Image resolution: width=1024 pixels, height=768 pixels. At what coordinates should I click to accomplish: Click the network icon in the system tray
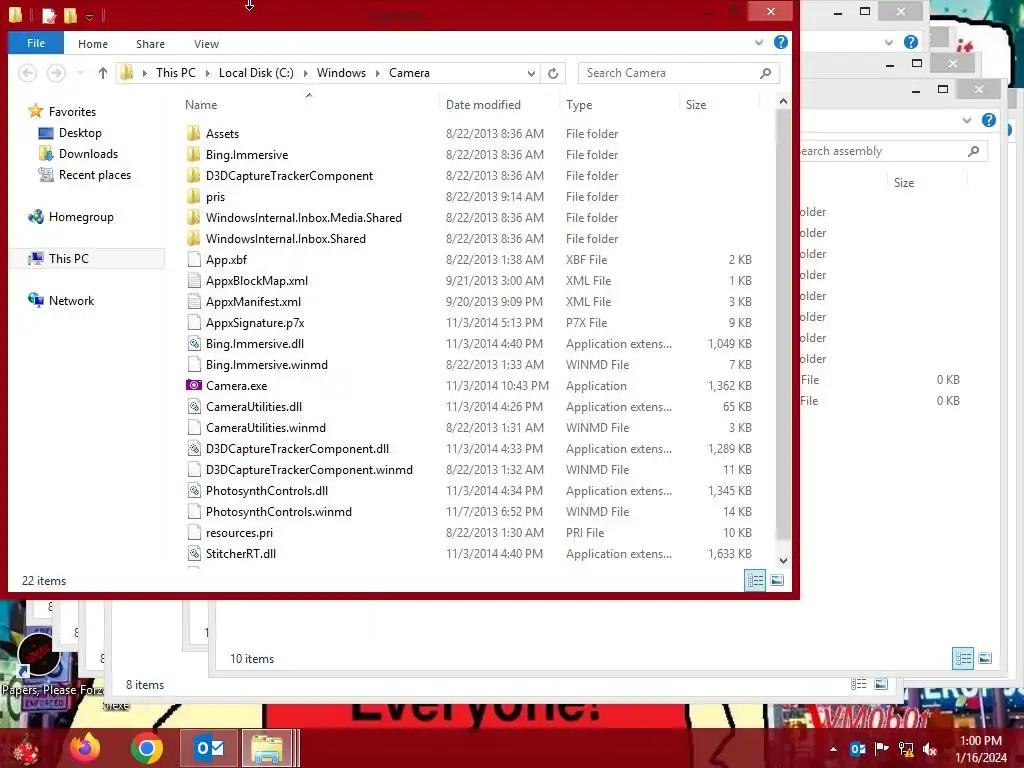(906, 748)
